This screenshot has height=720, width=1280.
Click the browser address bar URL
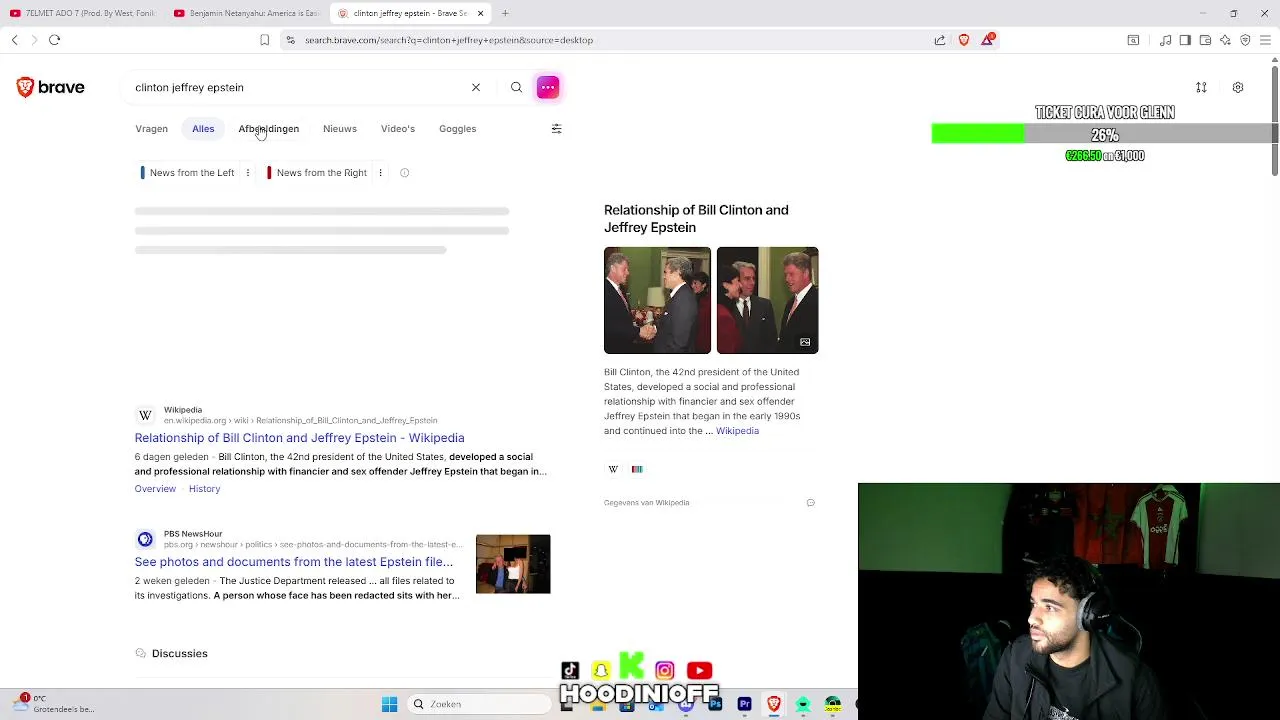pyautogui.click(x=449, y=40)
